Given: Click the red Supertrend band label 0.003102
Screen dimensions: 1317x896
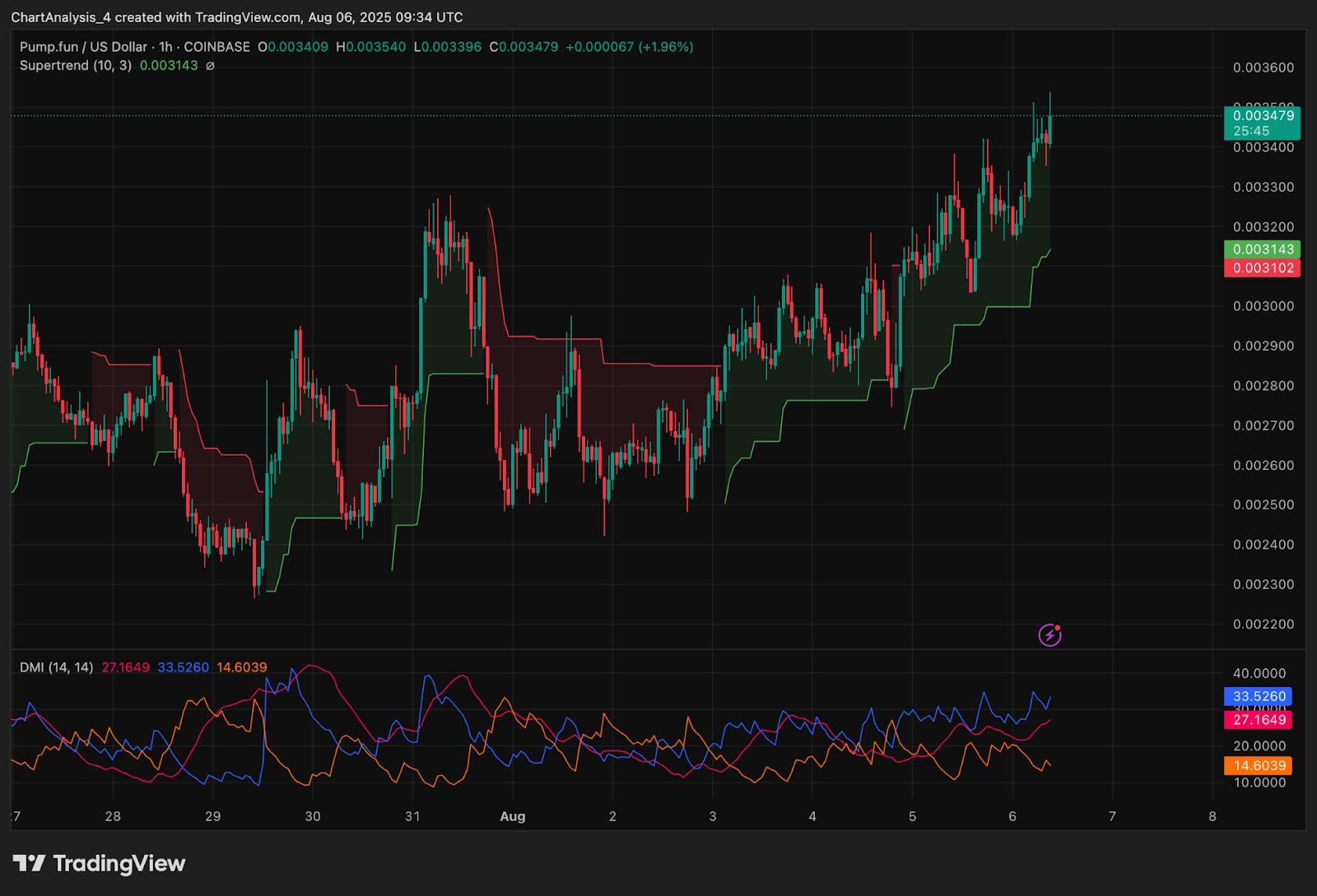Looking at the screenshot, I should pyautogui.click(x=1262, y=267).
